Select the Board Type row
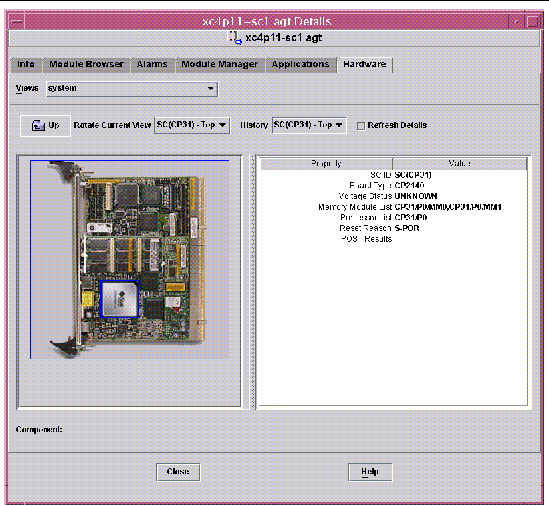The image size is (549, 506). tap(394, 185)
